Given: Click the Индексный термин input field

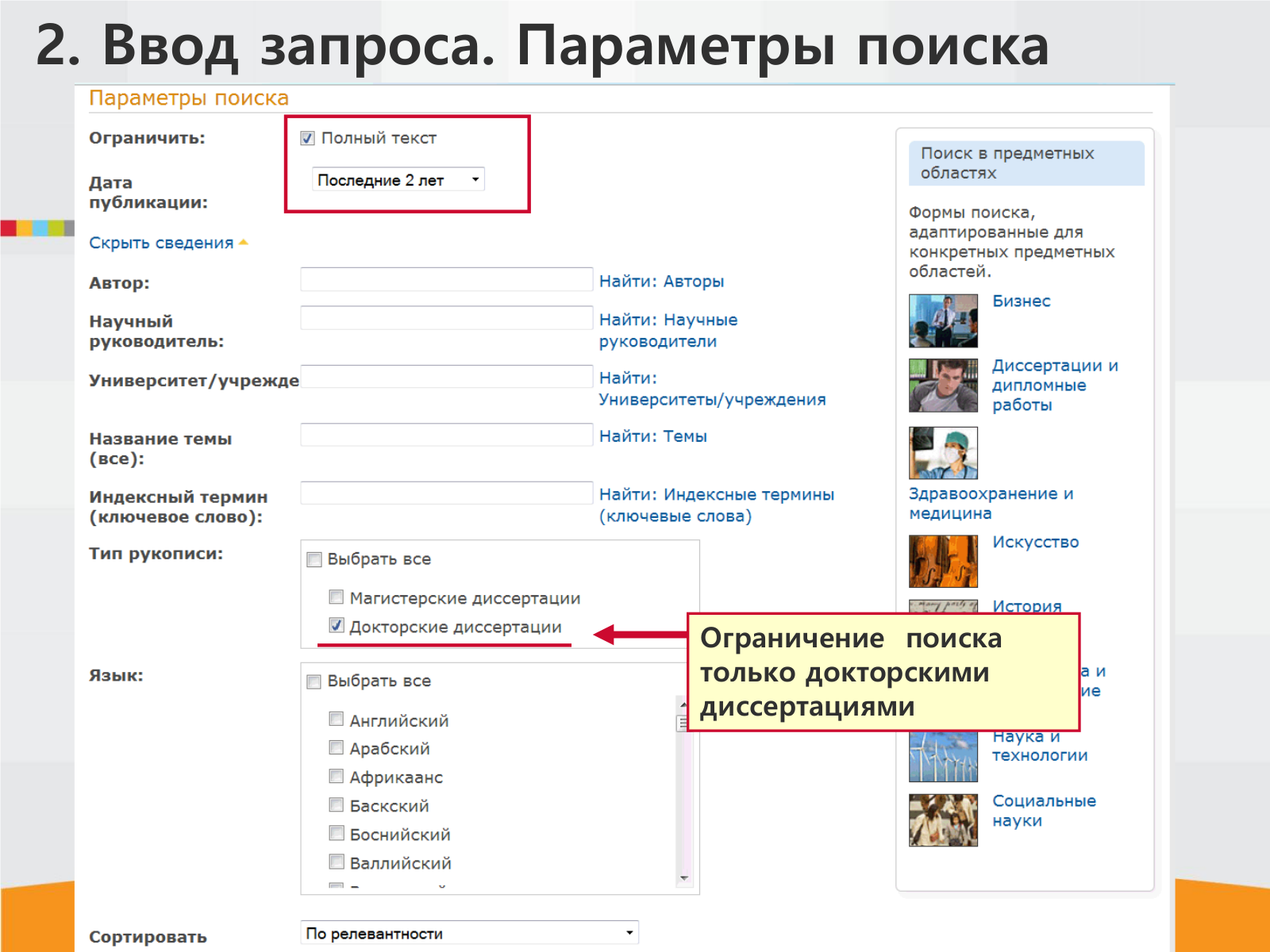Looking at the screenshot, I should pyautogui.click(x=446, y=493).
